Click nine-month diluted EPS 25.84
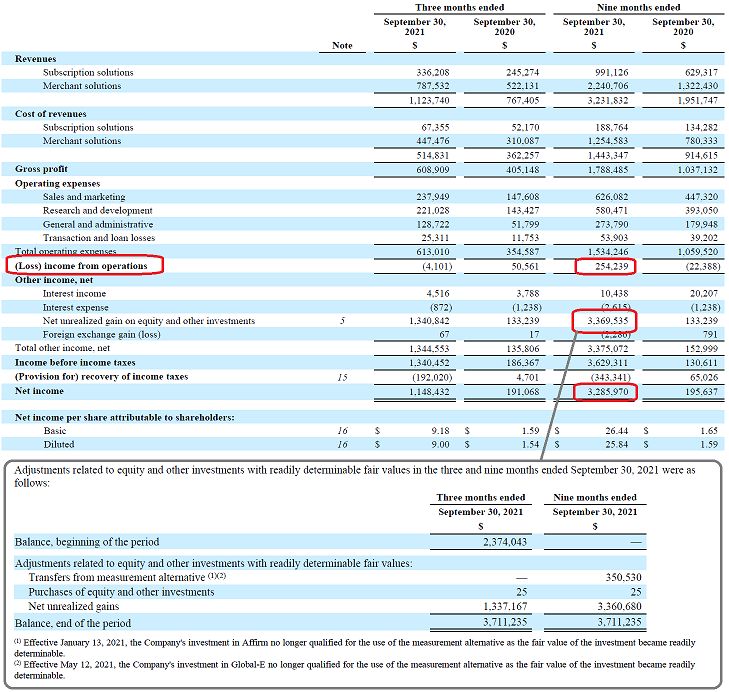729x692 pixels. point(616,445)
